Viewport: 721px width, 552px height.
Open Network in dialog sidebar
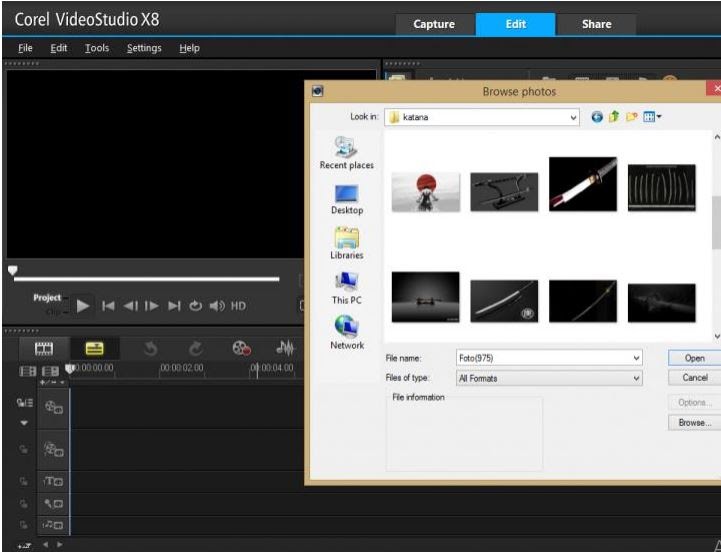tap(347, 333)
